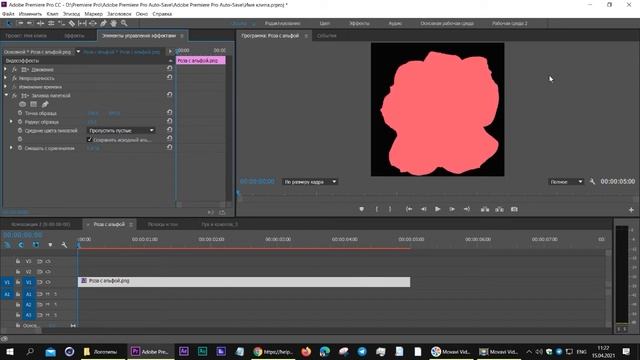Reset the Заливка палитрой effect
This screenshot has height=360, width=640.
[x=169, y=95]
